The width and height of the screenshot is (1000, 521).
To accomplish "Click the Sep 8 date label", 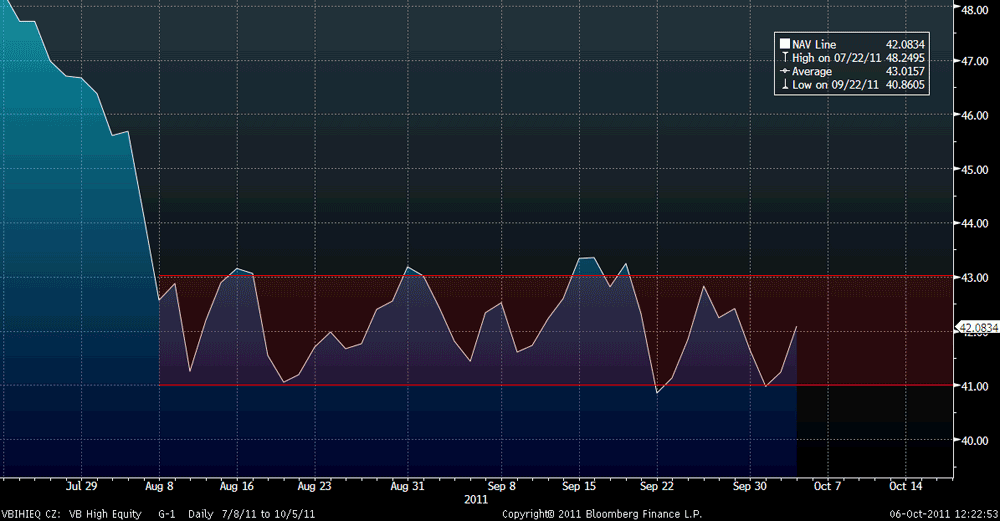I will click(501, 486).
